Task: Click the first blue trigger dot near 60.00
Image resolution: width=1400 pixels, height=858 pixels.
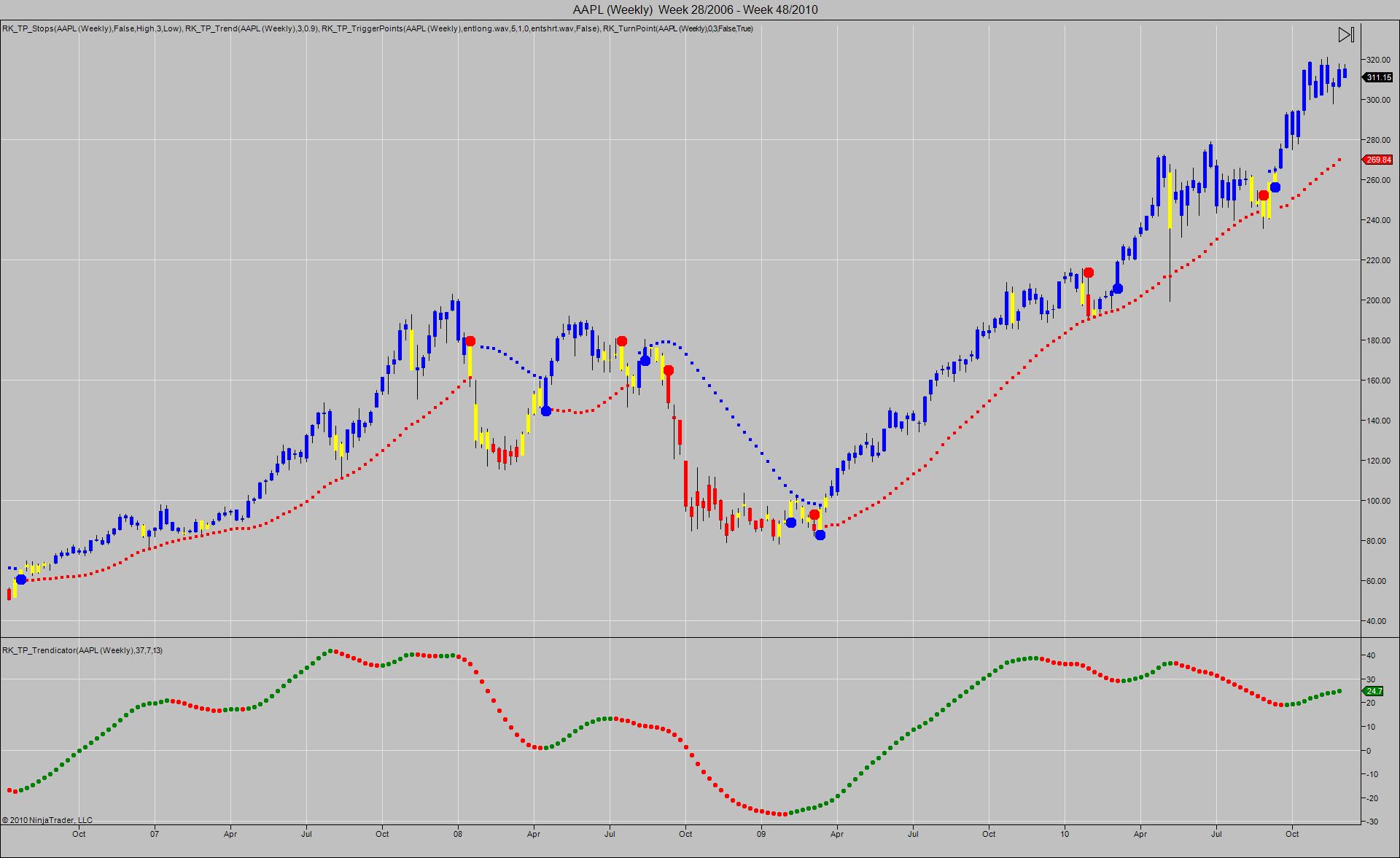Action: pyautogui.click(x=21, y=580)
